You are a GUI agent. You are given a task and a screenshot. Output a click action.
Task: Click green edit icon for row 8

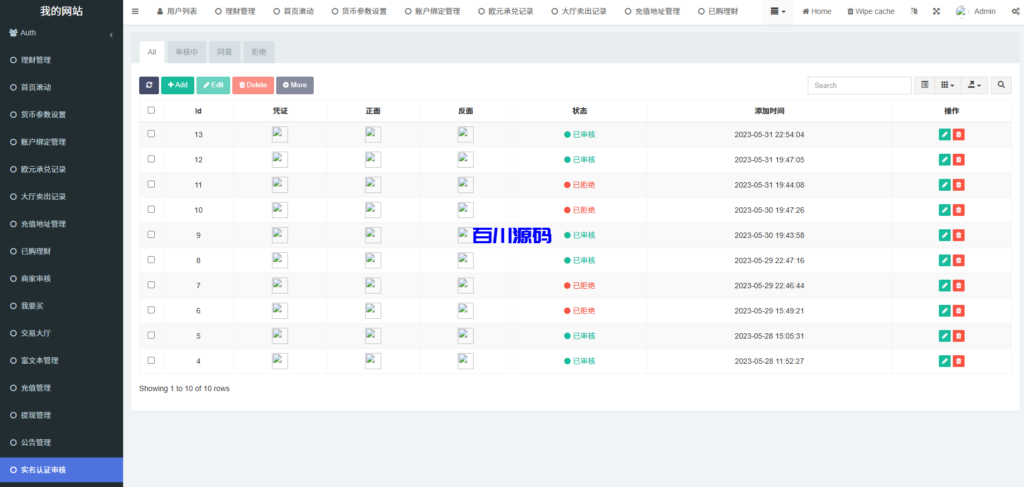944,260
